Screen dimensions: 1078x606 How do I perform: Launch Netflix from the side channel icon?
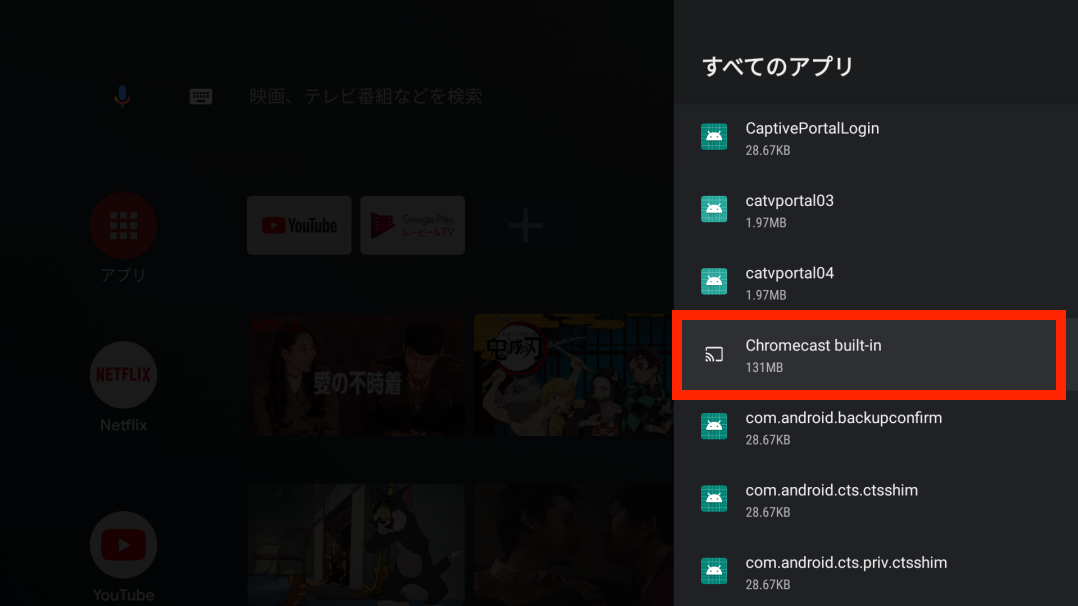[x=124, y=375]
